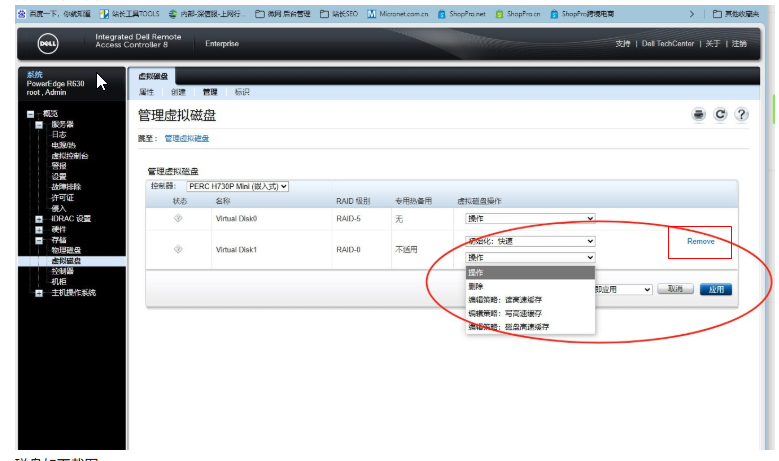Image resolution: width=779 pixels, height=461 pixels.
Task: Collapse the 概览 tree node
Action: pos(31,114)
